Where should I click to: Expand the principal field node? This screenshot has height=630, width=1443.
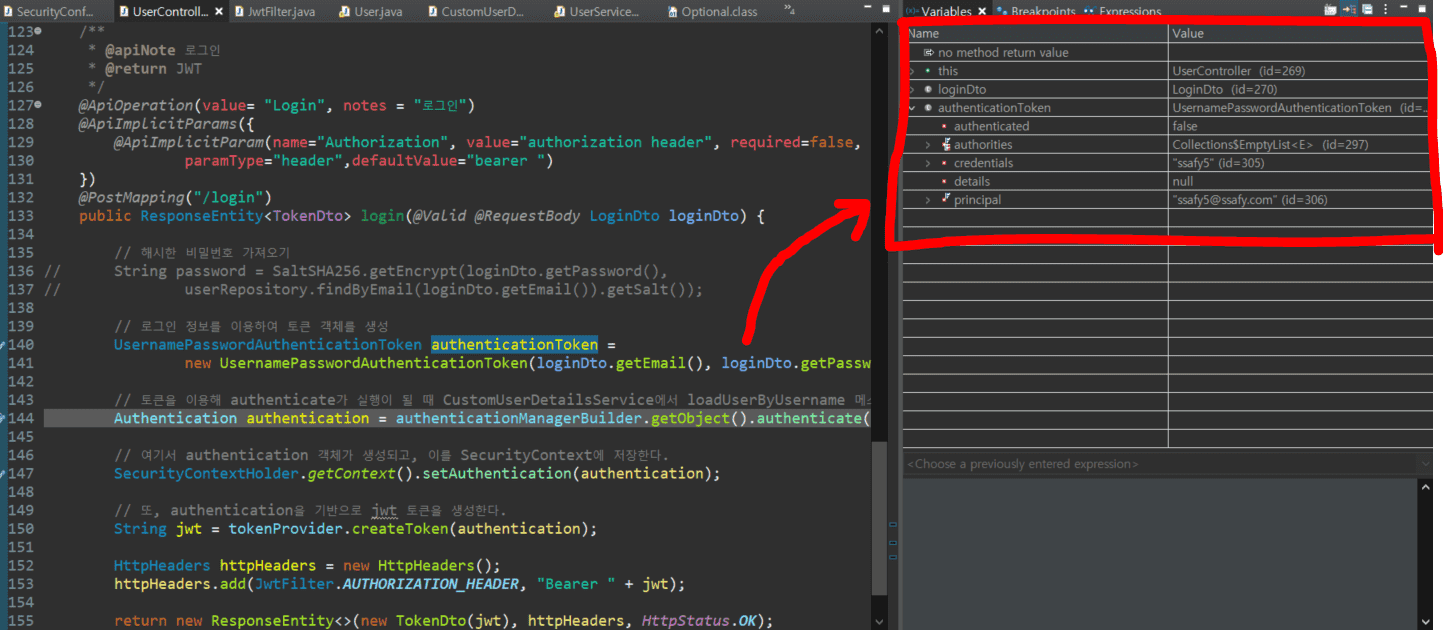point(928,200)
